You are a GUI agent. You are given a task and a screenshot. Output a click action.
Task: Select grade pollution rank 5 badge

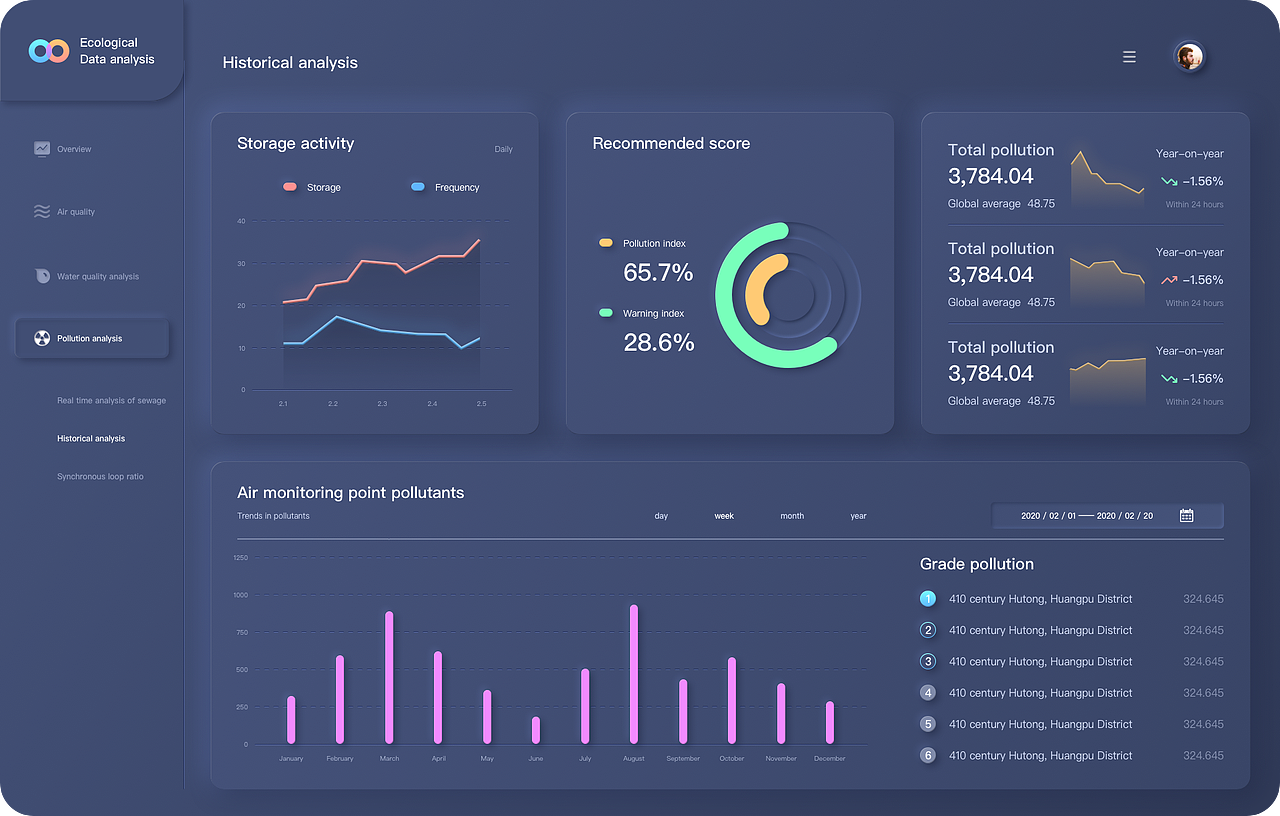[928, 724]
